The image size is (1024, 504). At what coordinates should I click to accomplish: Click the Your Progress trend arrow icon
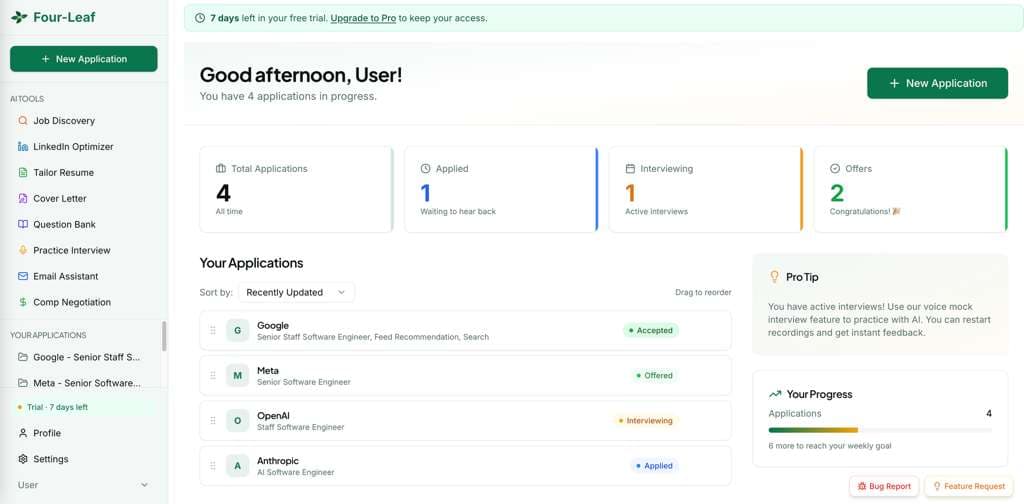pos(775,394)
